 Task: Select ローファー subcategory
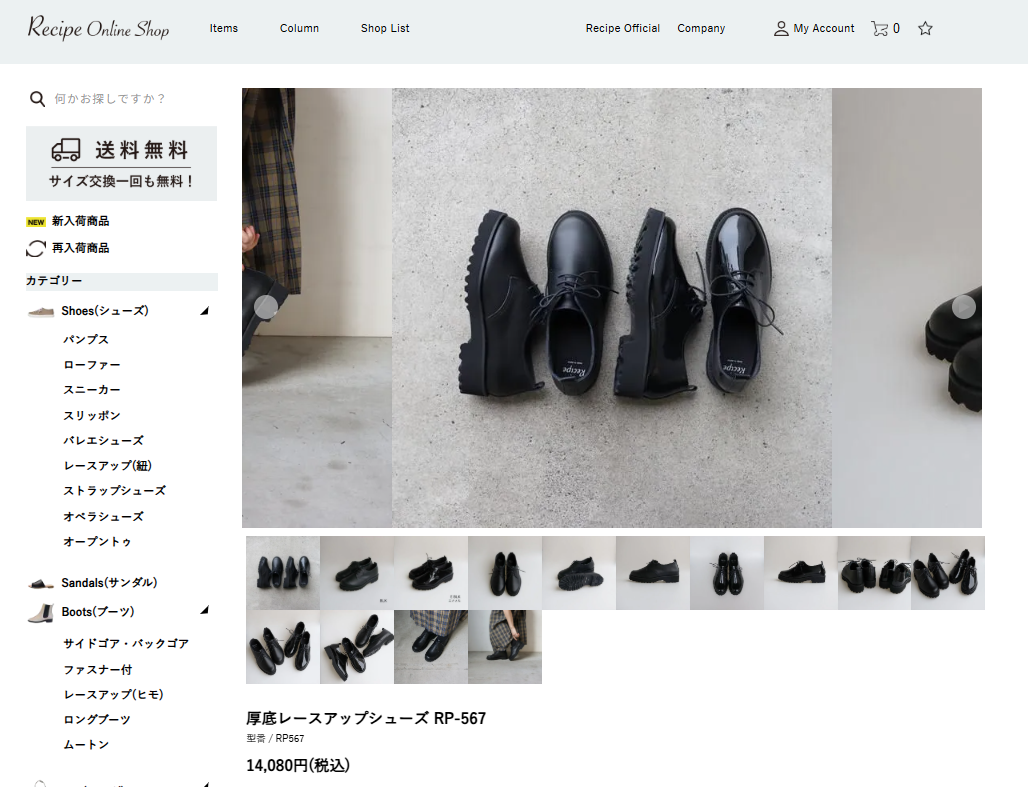pyautogui.click(x=92, y=365)
